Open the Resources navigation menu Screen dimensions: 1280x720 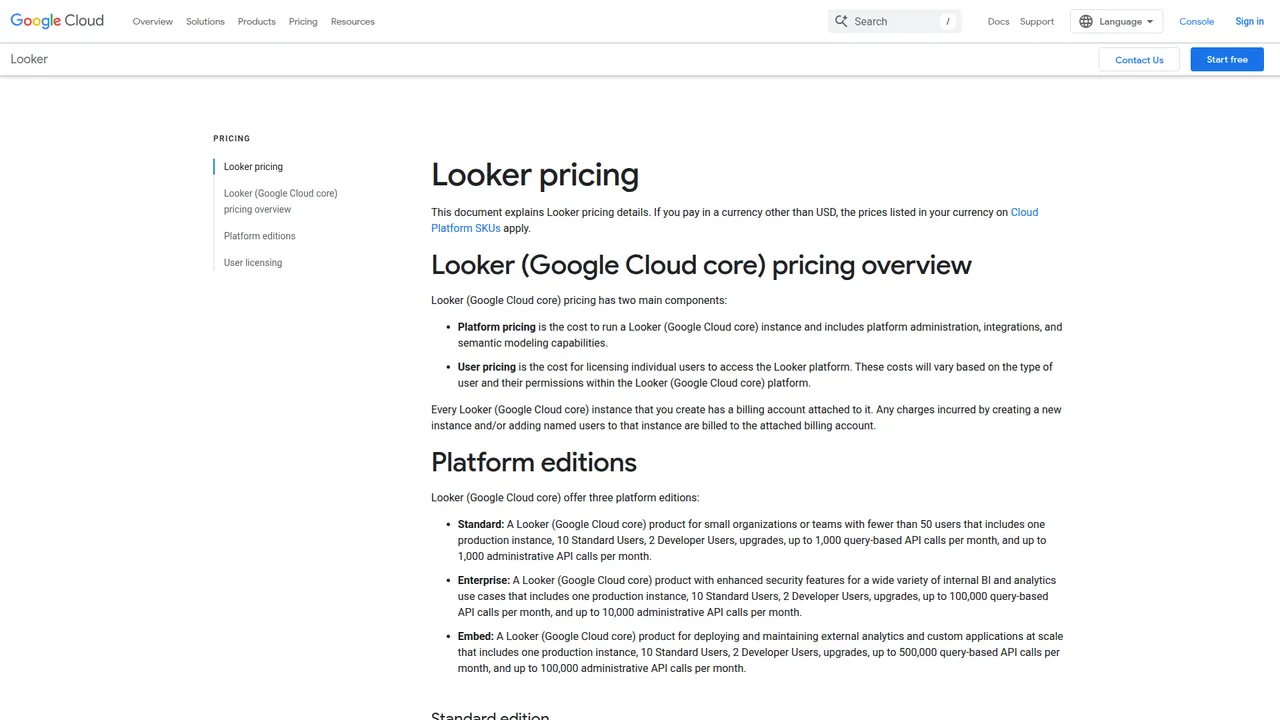pyautogui.click(x=352, y=21)
